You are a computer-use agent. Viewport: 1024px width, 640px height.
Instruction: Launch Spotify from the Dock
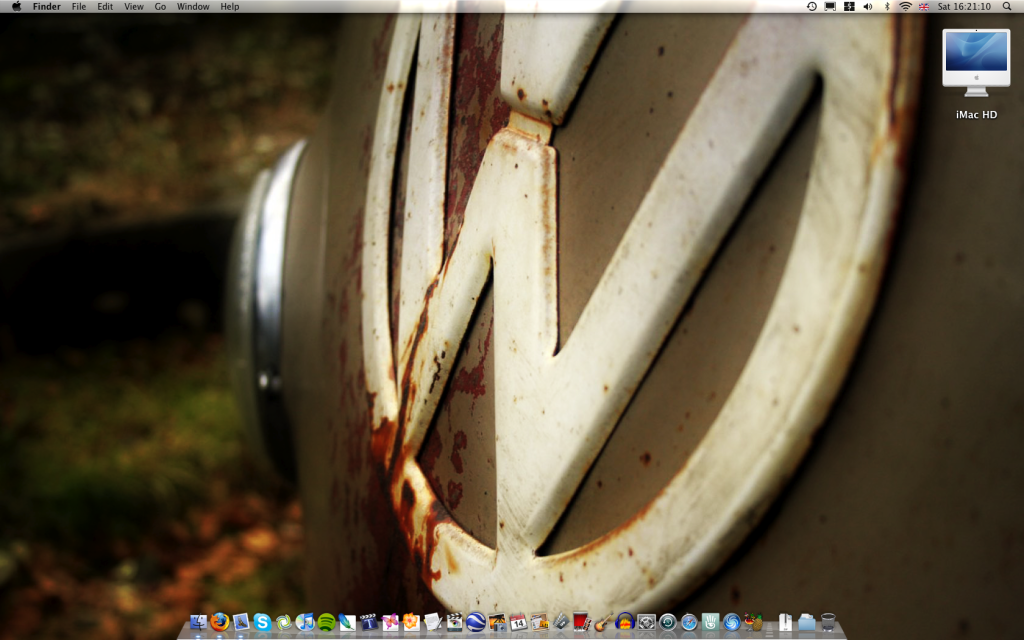click(327, 622)
